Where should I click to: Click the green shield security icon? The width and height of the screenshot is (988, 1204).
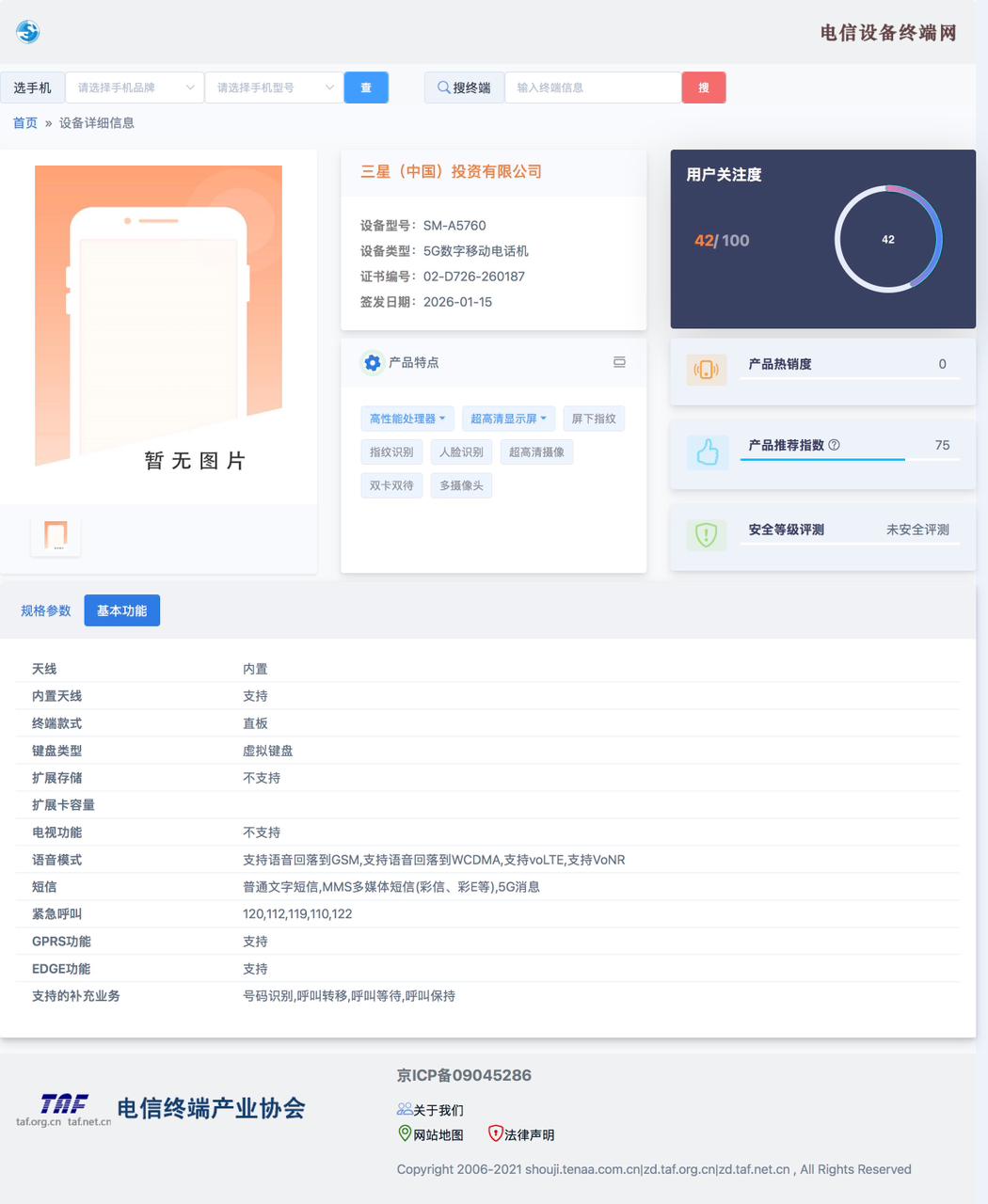click(706, 535)
